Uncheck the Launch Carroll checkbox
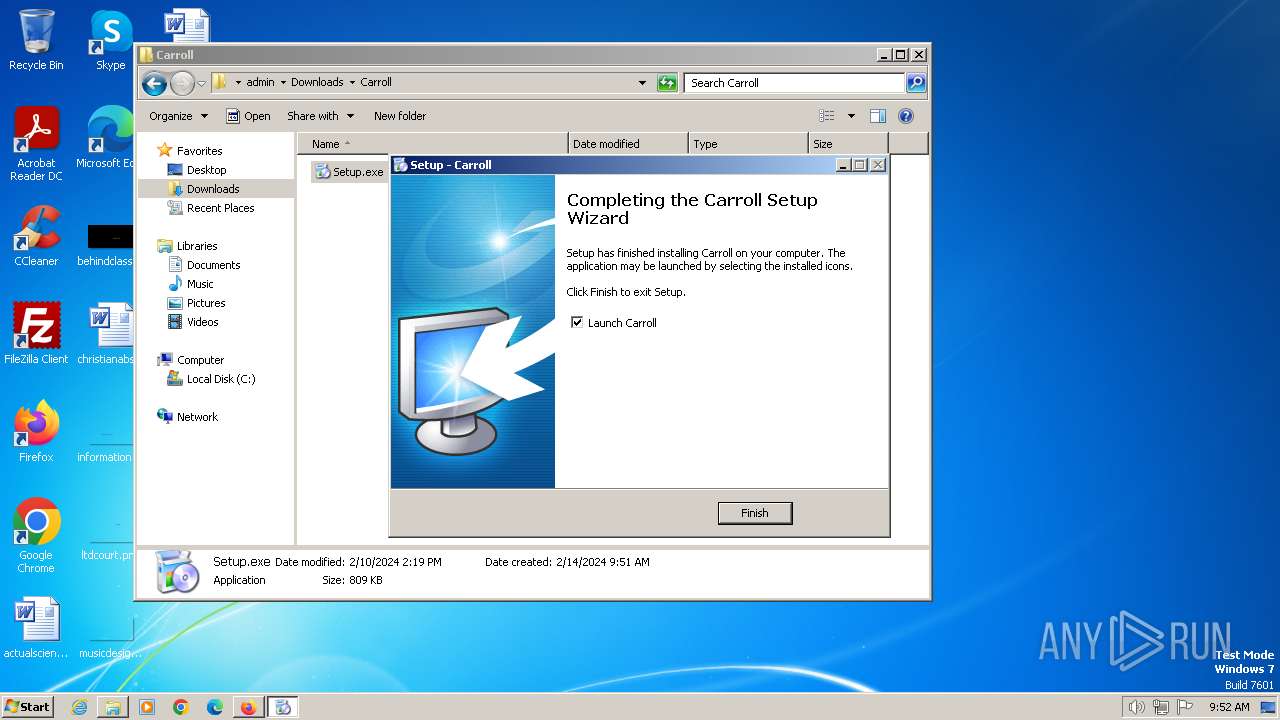Viewport: 1280px width, 720px height. click(577, 322)
